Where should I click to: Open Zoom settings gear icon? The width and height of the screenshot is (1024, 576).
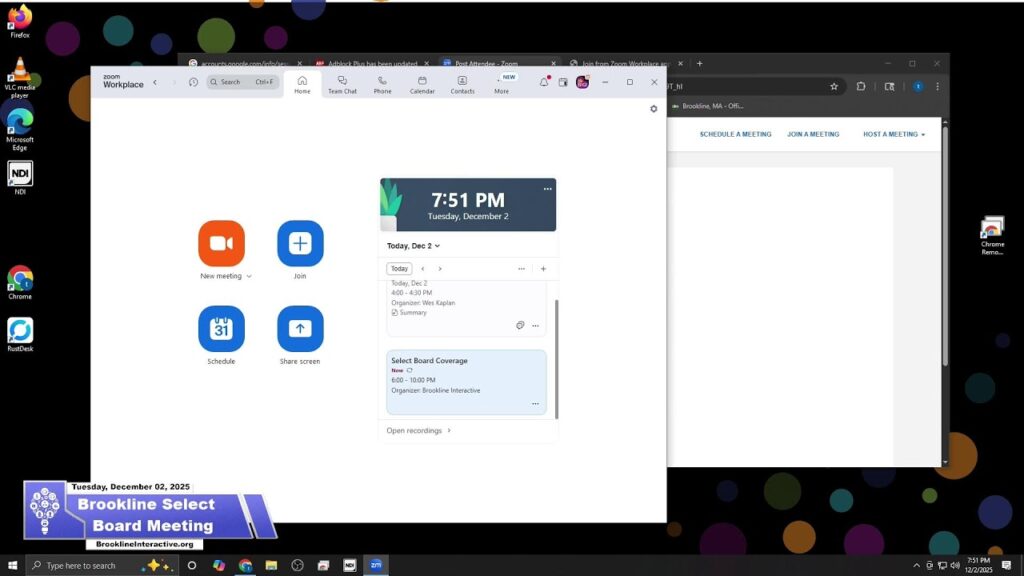[x=654, y=109]
